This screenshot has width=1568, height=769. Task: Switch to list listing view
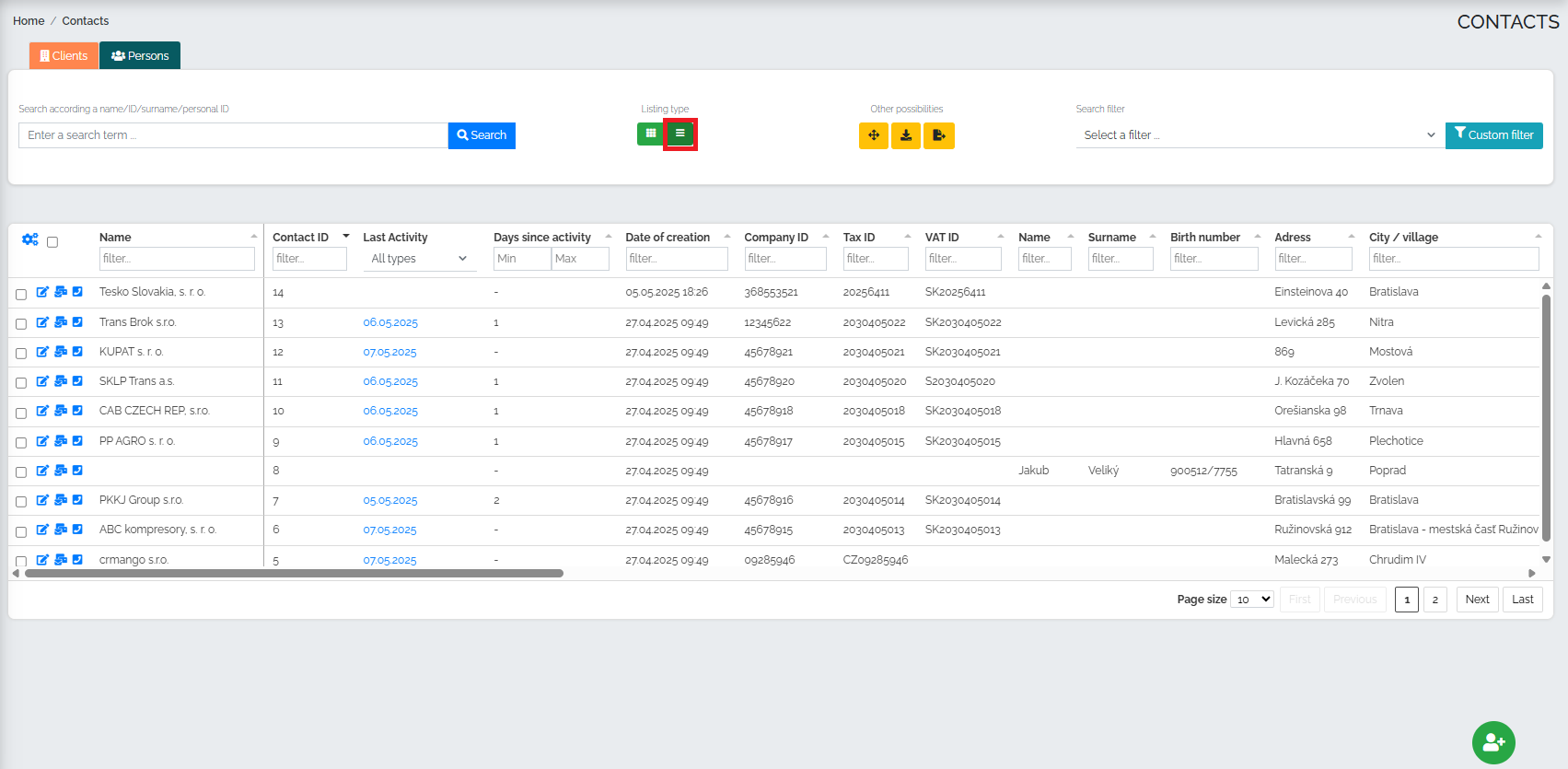[x=680, y=134]
